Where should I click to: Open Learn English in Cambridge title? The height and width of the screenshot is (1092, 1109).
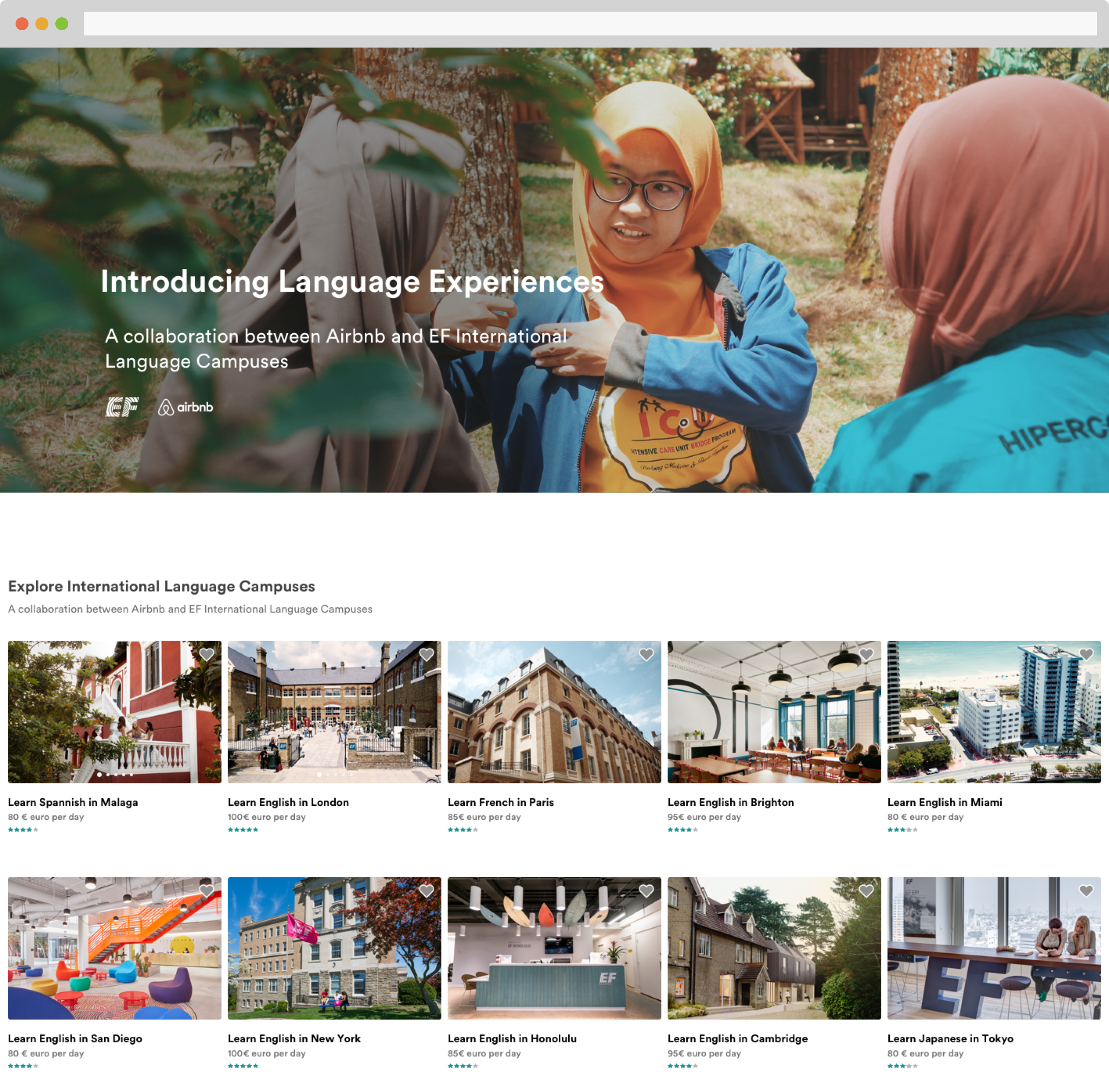click(737, 1038)
